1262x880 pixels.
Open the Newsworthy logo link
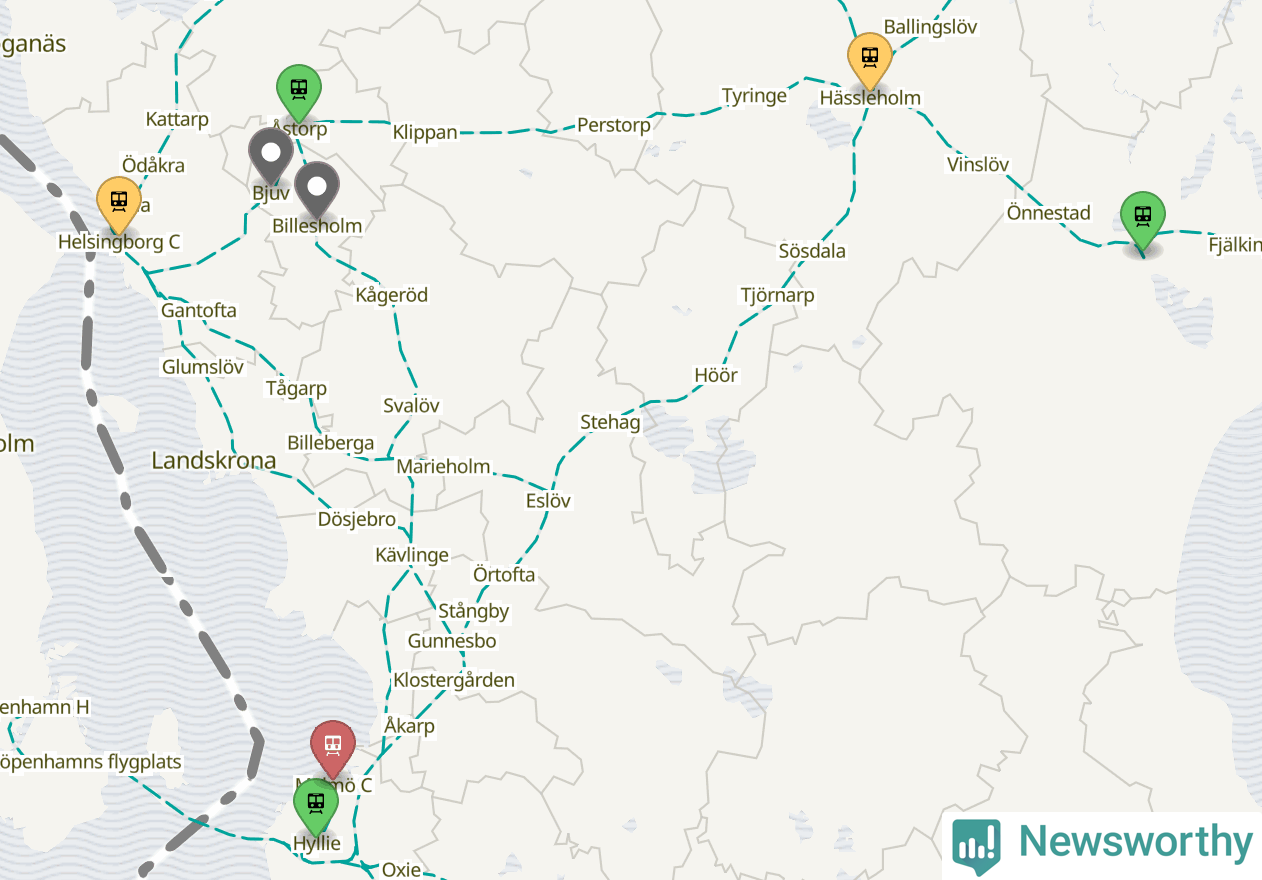pyautogui.click(x=1102, y=845)
